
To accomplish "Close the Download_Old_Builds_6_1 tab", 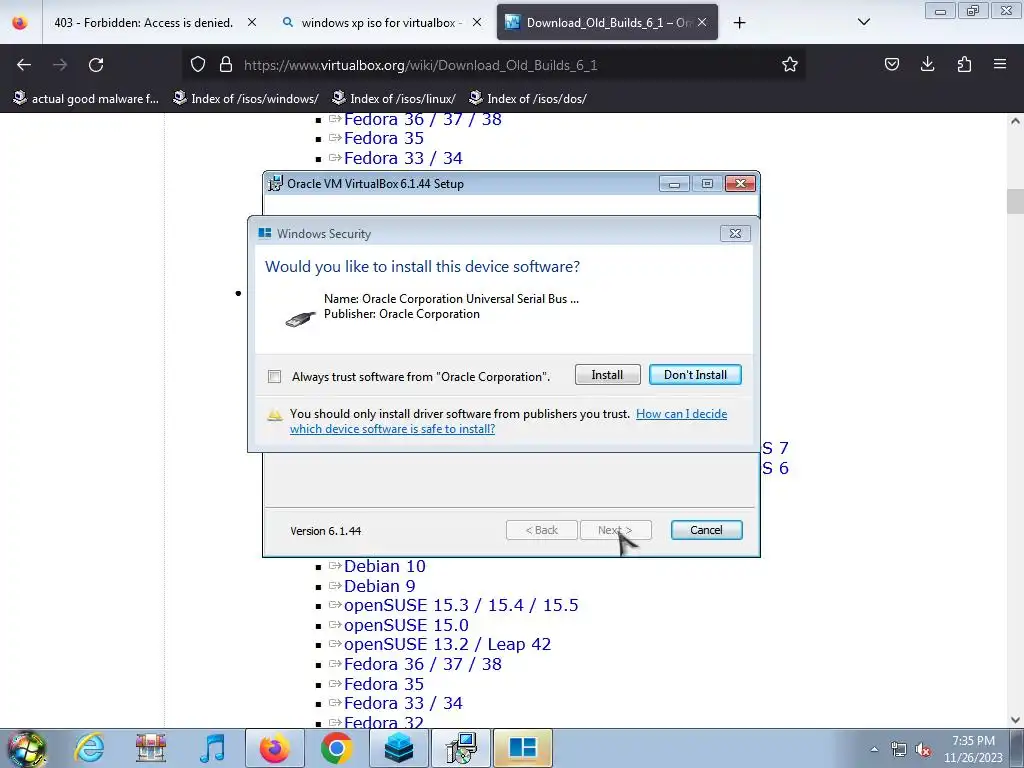I will pos(702,23).
